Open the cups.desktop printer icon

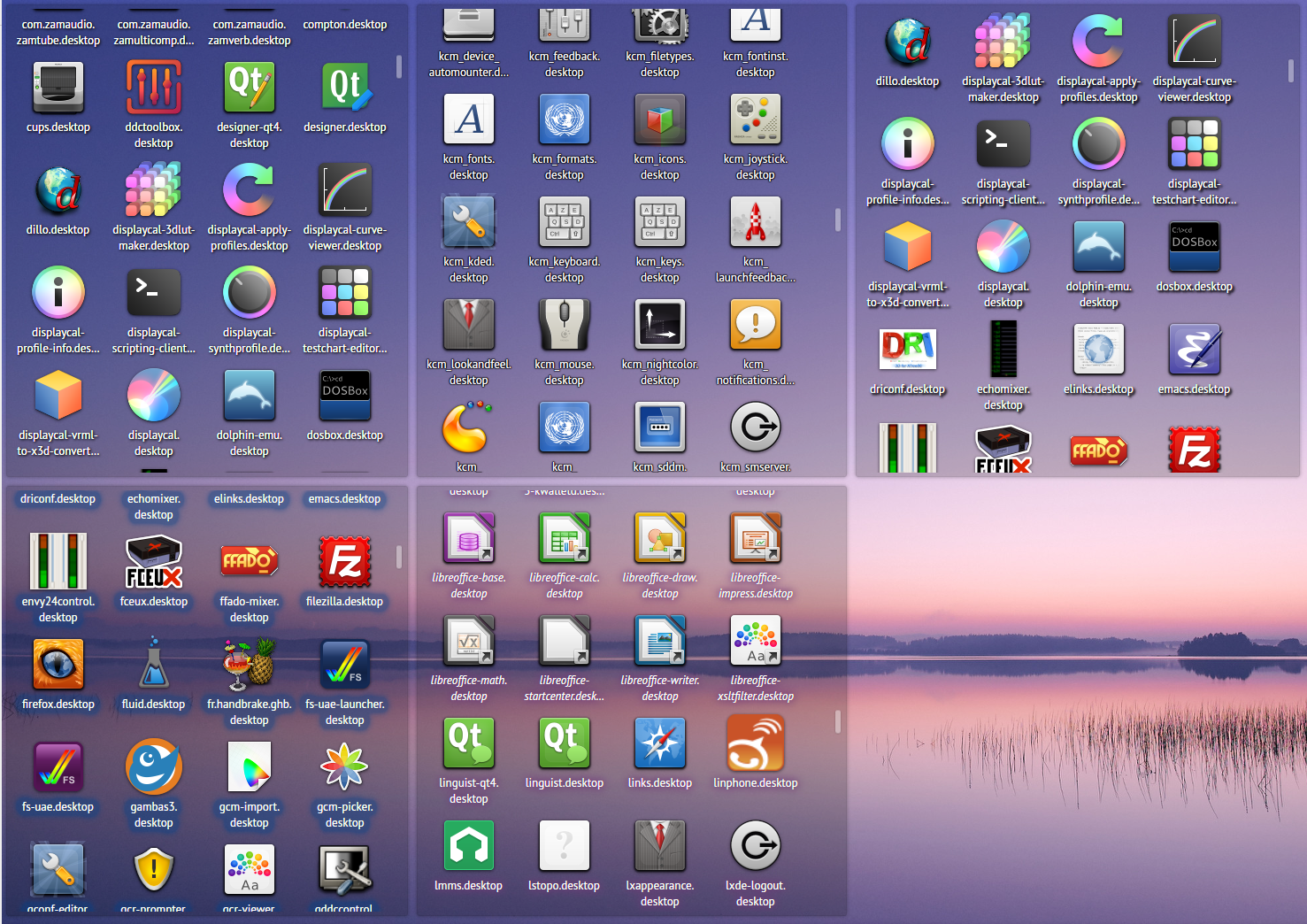pos(58,88)
